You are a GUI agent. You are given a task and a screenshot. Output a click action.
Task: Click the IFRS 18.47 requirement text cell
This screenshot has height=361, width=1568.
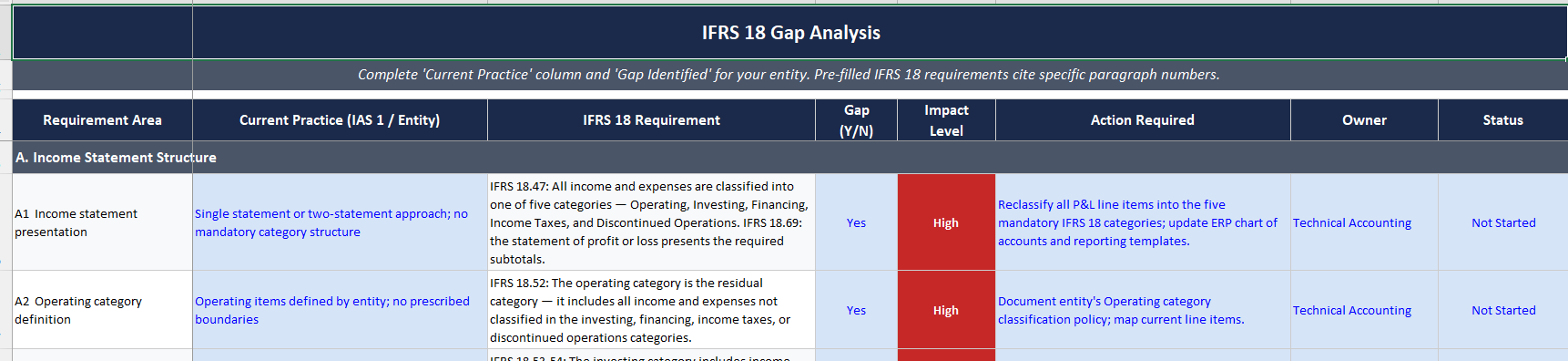pos(651,222)
